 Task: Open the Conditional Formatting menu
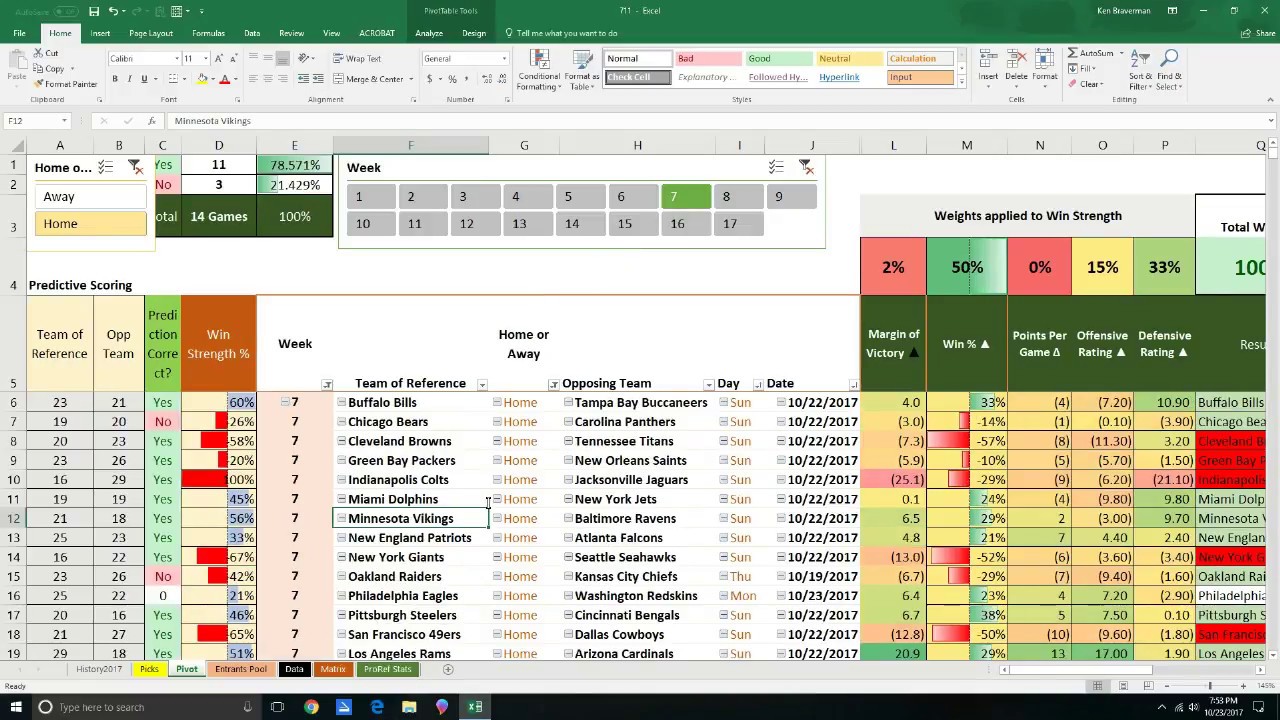click(539, 69)
